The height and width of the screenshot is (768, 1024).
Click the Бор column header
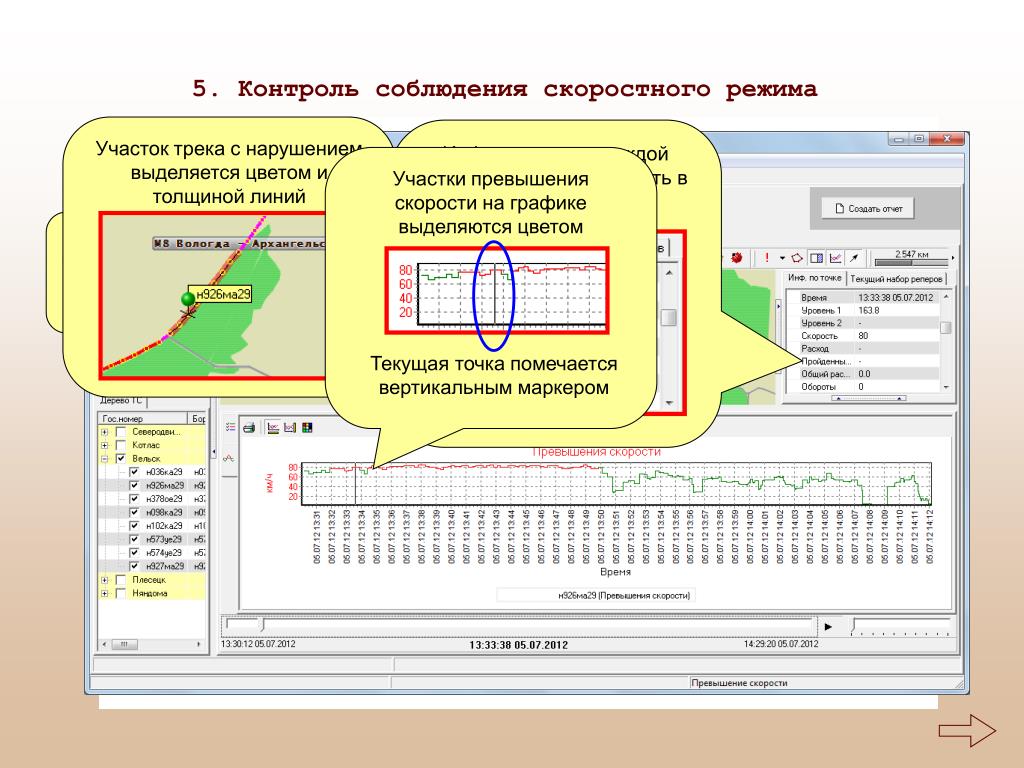coord(198,419)
